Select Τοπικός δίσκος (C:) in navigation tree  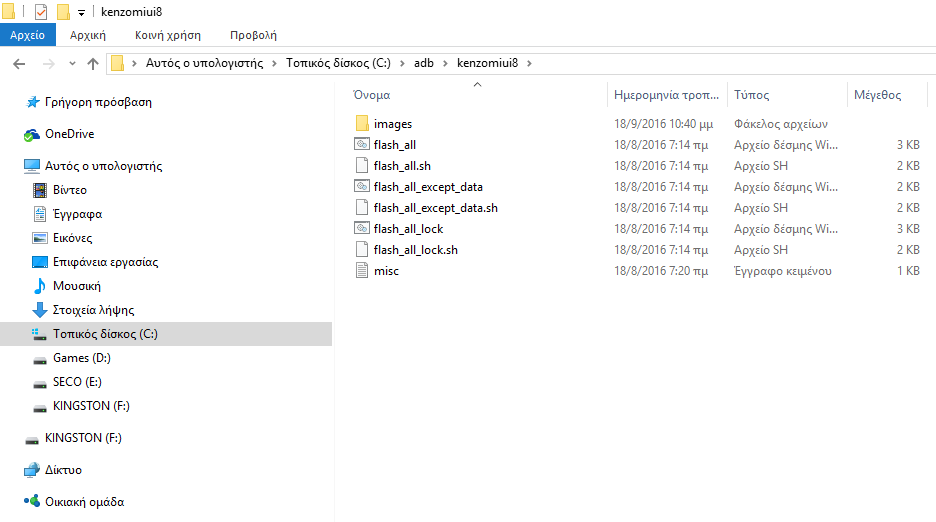tap(105, 334)
